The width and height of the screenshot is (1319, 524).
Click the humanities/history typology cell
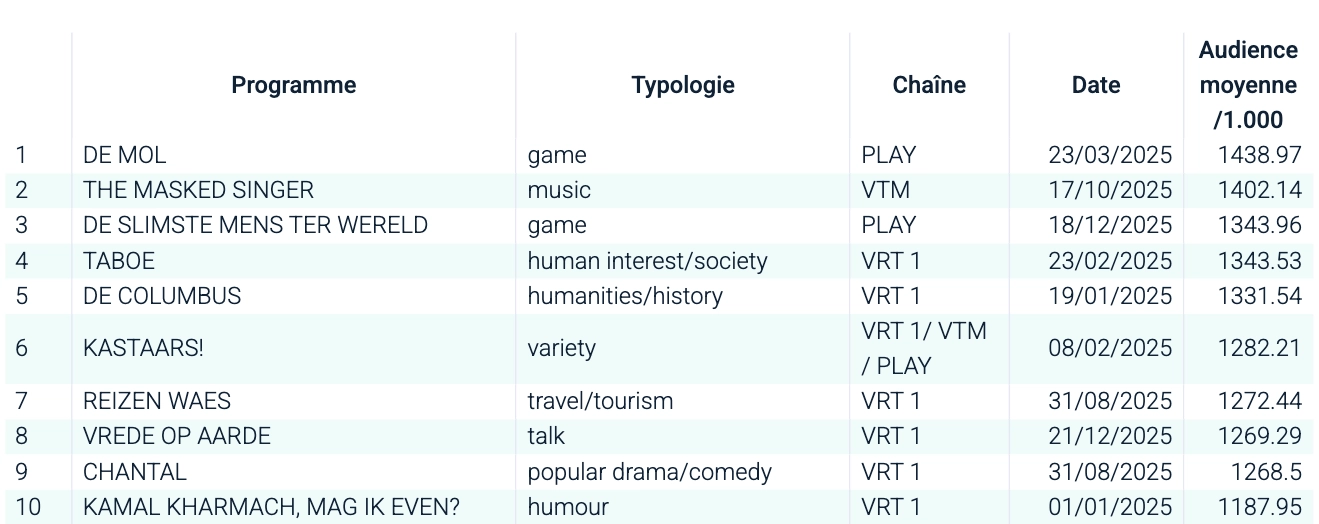pos(625,296)
